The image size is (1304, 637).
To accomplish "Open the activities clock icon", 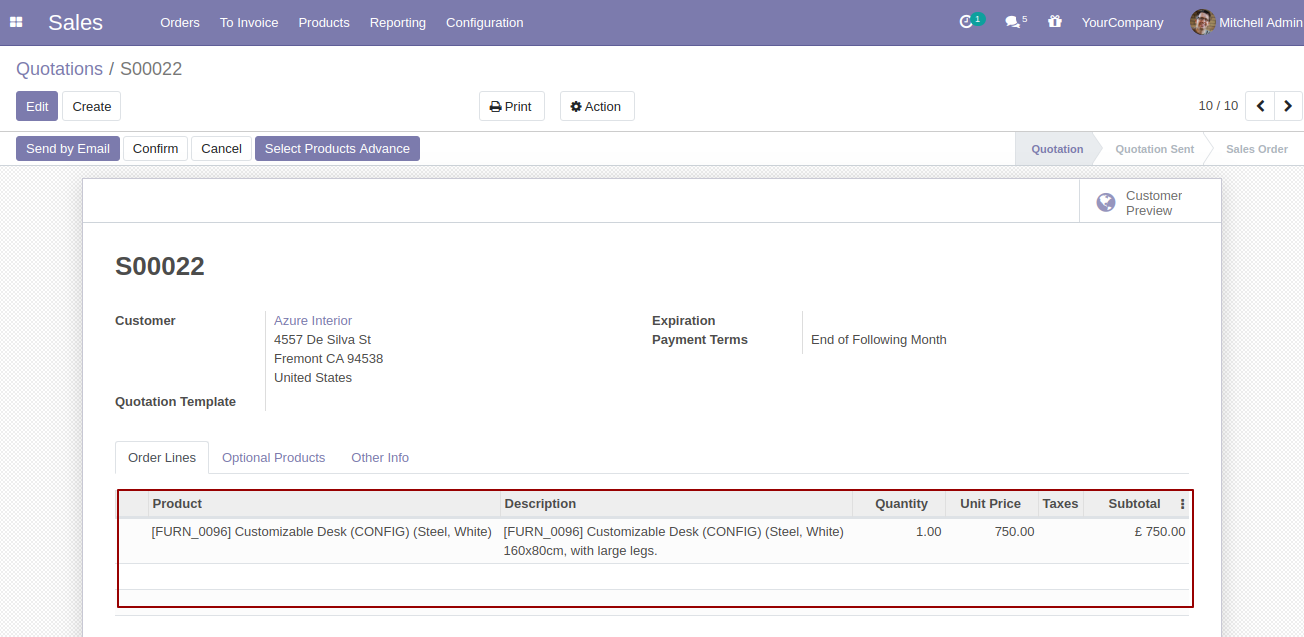I will (x=966, y=22).
